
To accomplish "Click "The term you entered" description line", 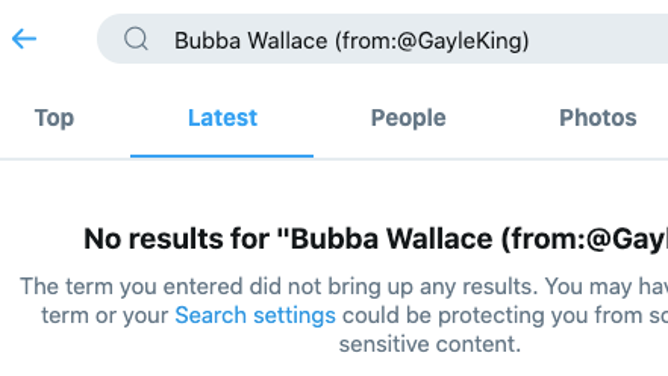I will tap(344, 286).
